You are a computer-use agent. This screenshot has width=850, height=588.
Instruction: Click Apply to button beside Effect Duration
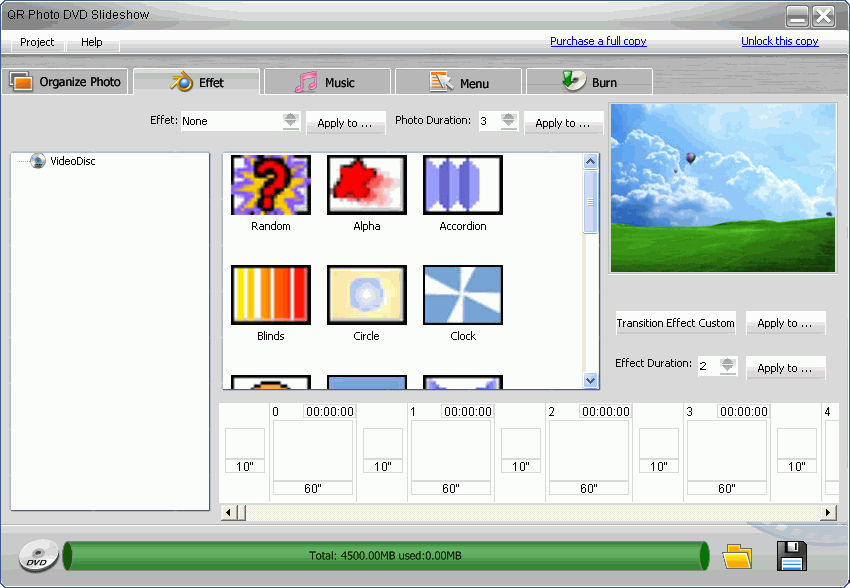(x=785, y=368)
